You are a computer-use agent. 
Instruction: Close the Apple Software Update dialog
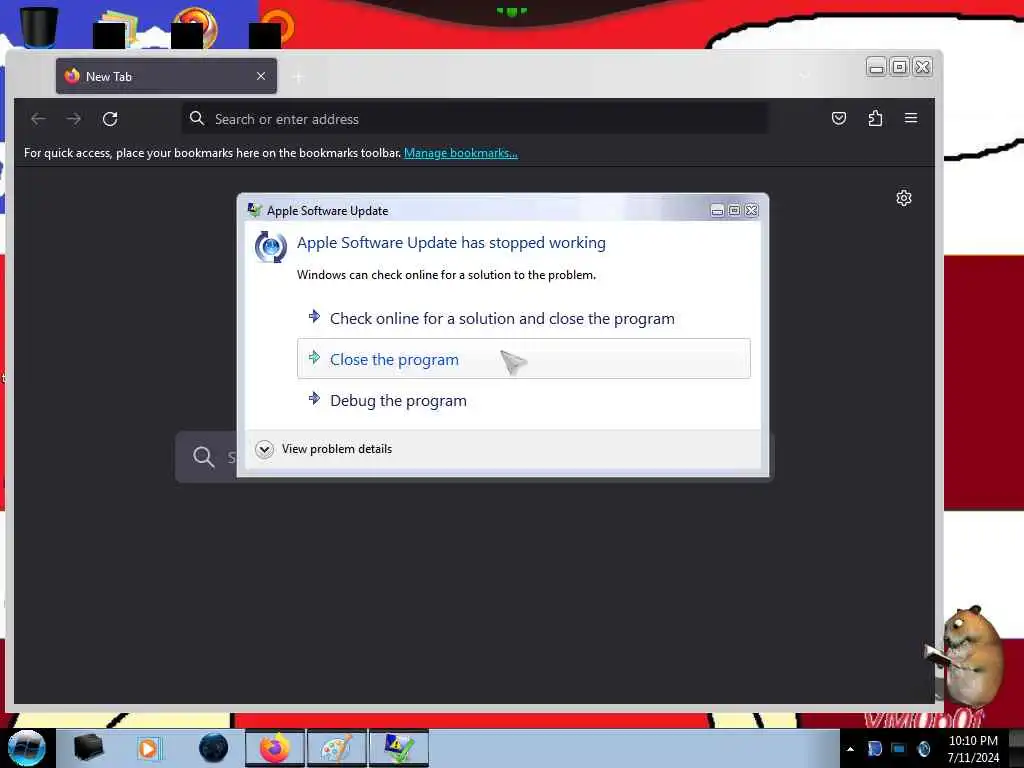(x=752, y=210)
